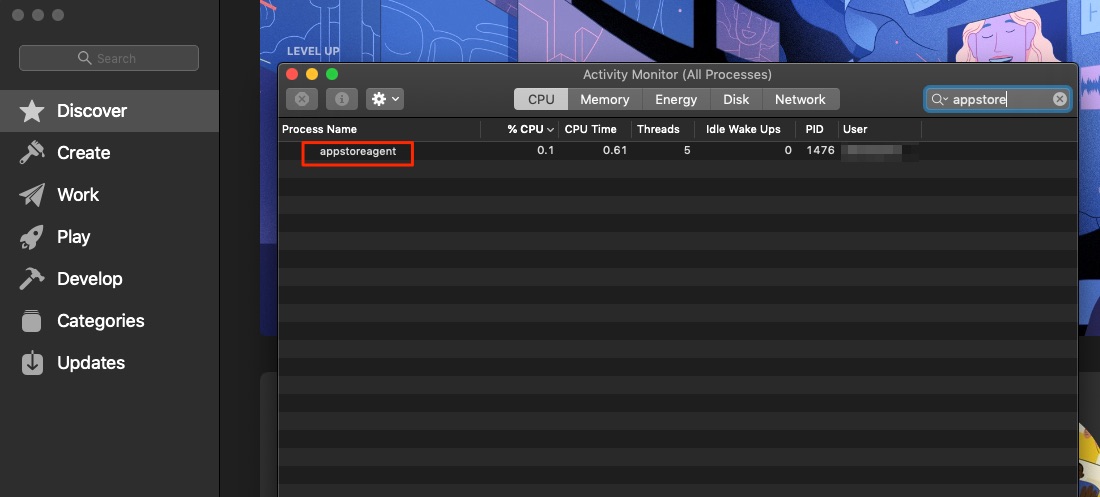The height and width of the screenshot is (497, 1100).
Task: Click the LEVEL UP featured banner text
Action: (x=313, y=51)
